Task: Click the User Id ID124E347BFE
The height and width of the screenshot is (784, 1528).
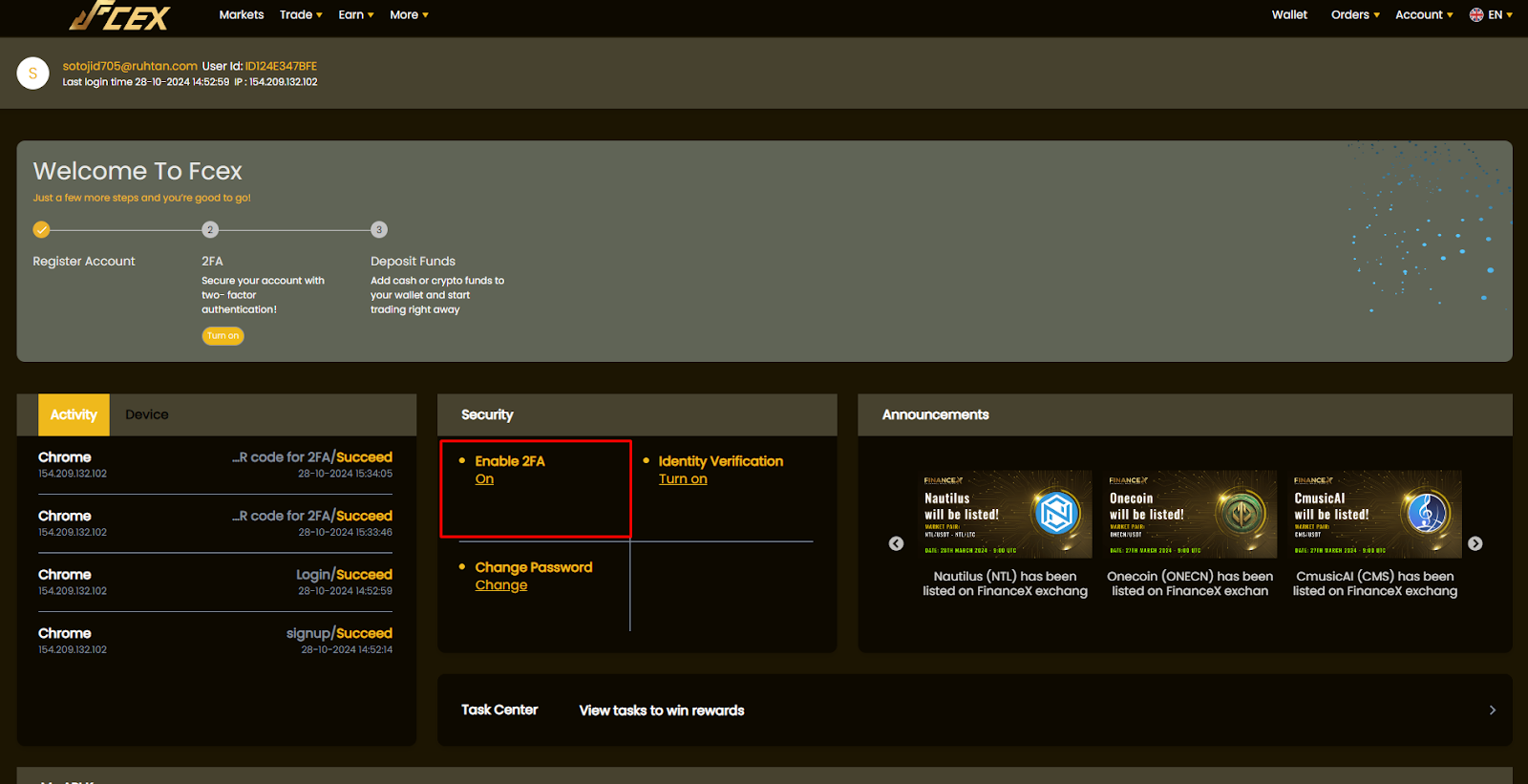Action: (x=281, y=66)
